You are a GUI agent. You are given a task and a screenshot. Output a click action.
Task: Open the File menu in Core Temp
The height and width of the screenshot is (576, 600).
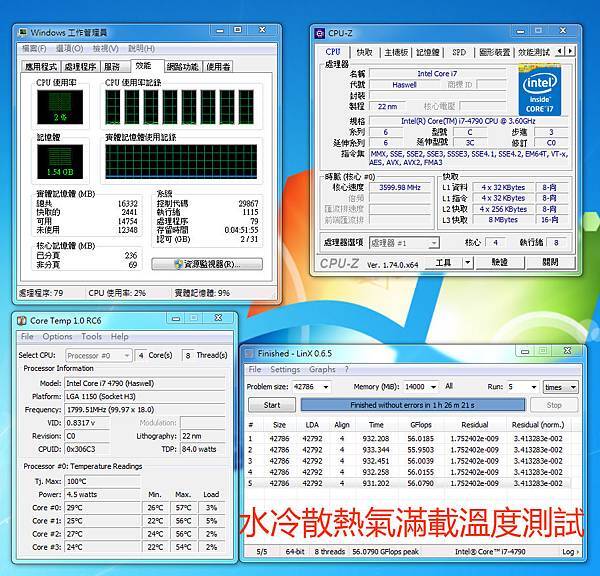click(27, 337)
